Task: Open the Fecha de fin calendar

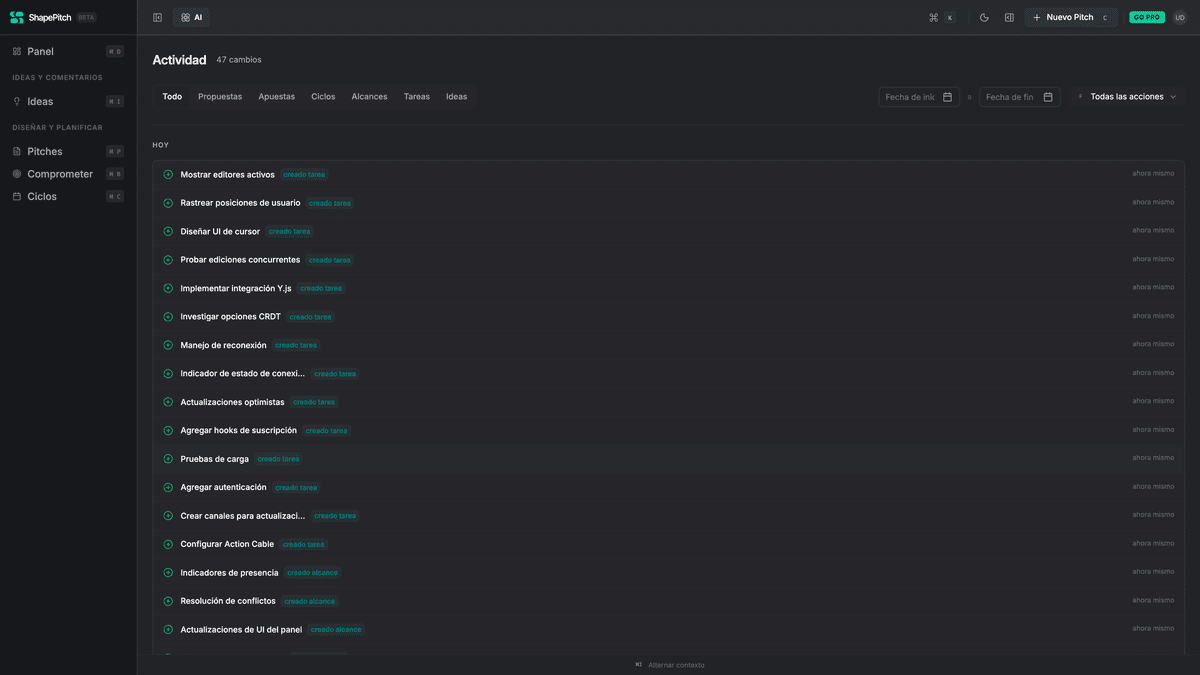Action: click(1018, 96)
